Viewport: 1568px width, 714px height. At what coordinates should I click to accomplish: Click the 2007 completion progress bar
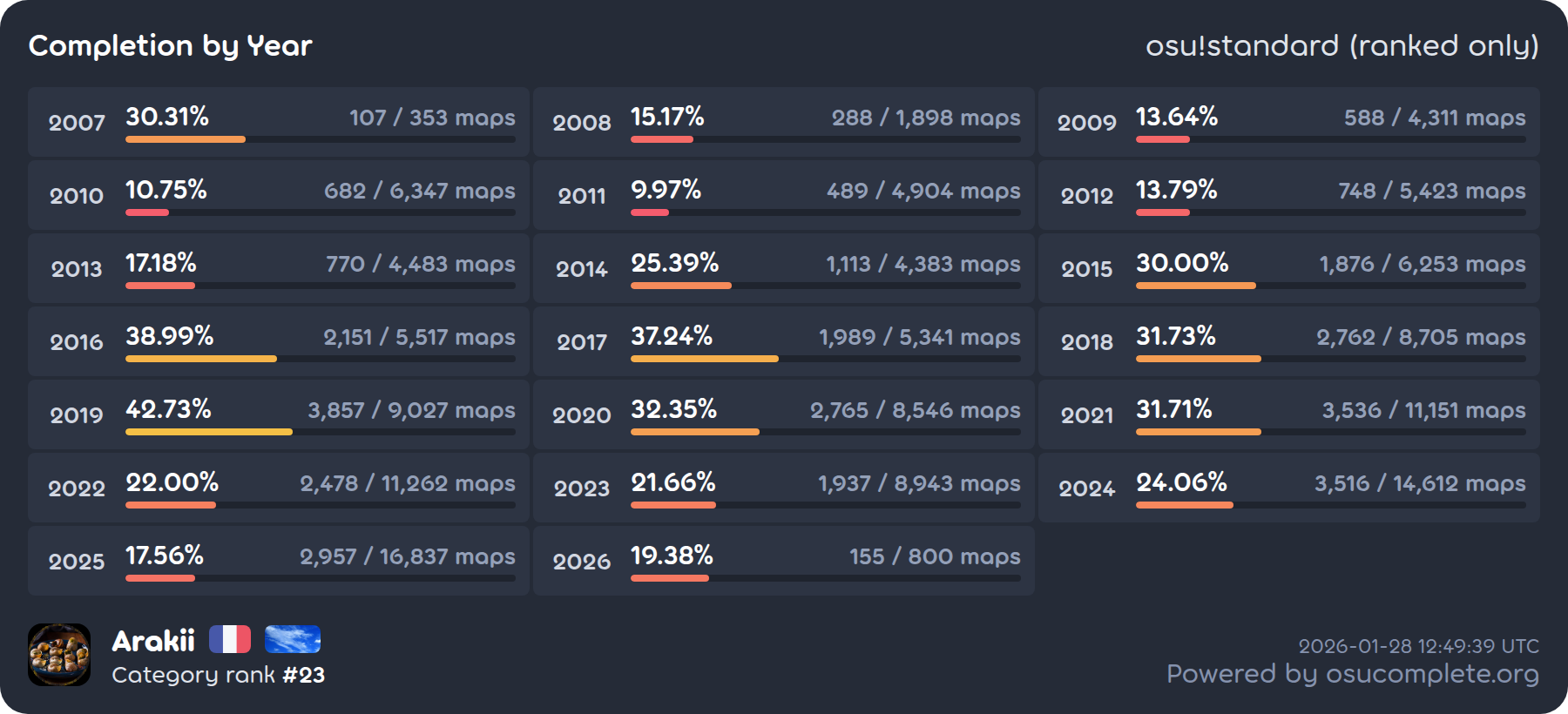(320, 139)
